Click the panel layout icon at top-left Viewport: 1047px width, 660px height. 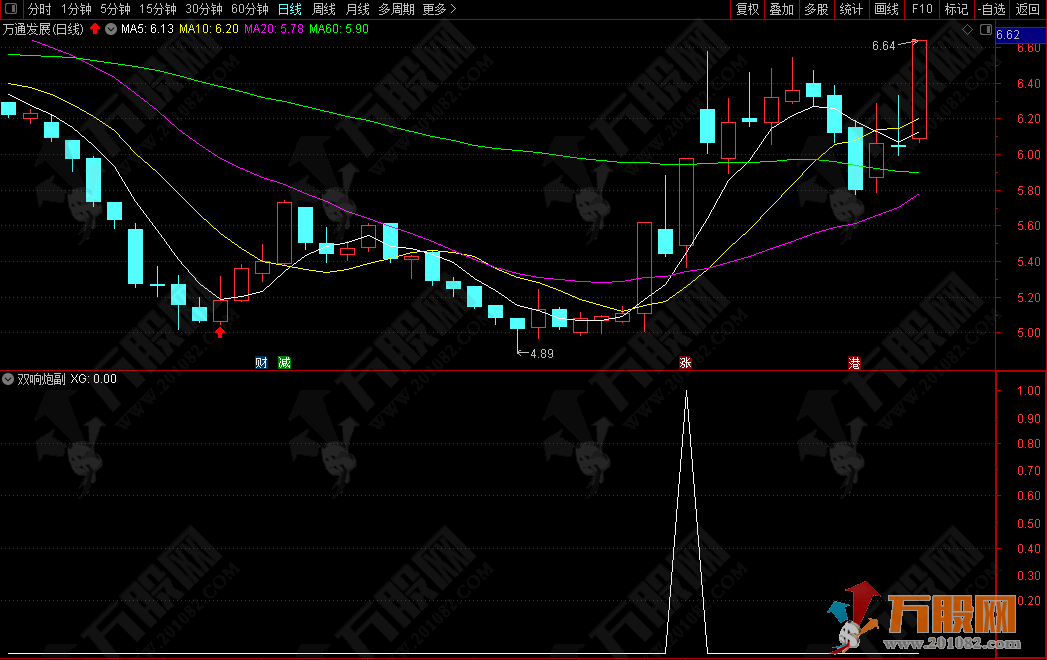(11, 9)
